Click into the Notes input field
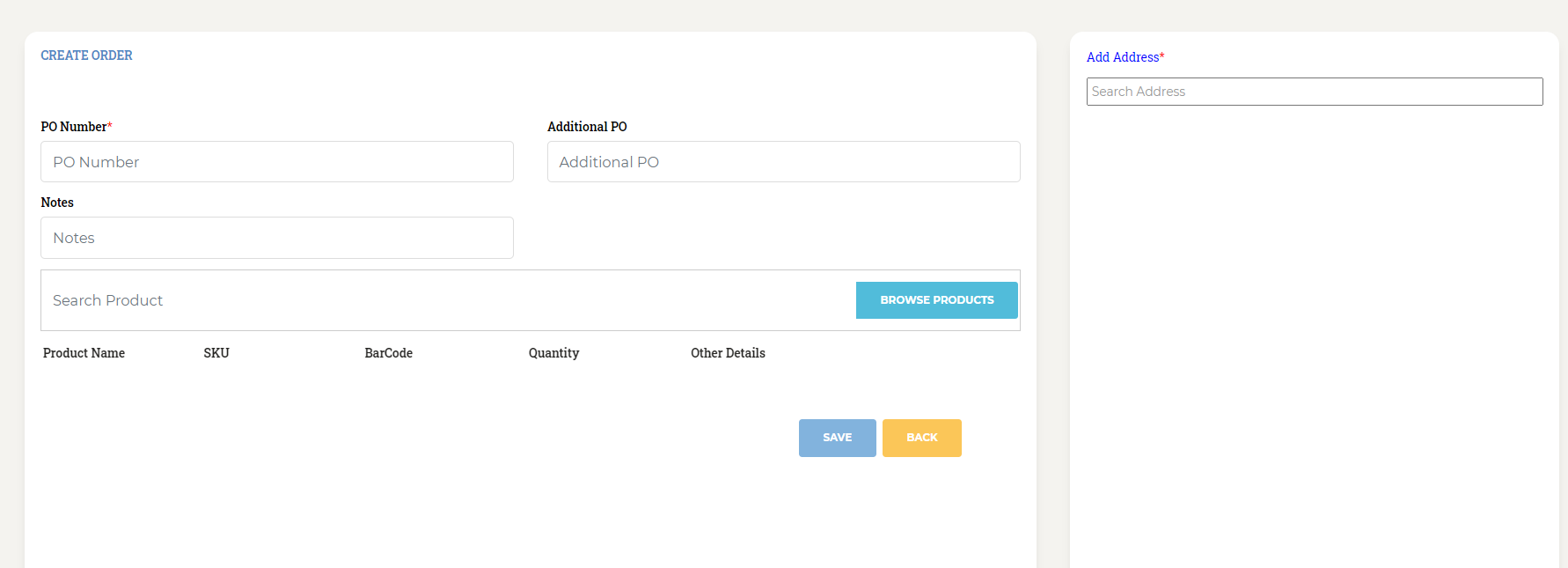The width and height of the screenshot is (1568, 568). (x=277, y=238)
